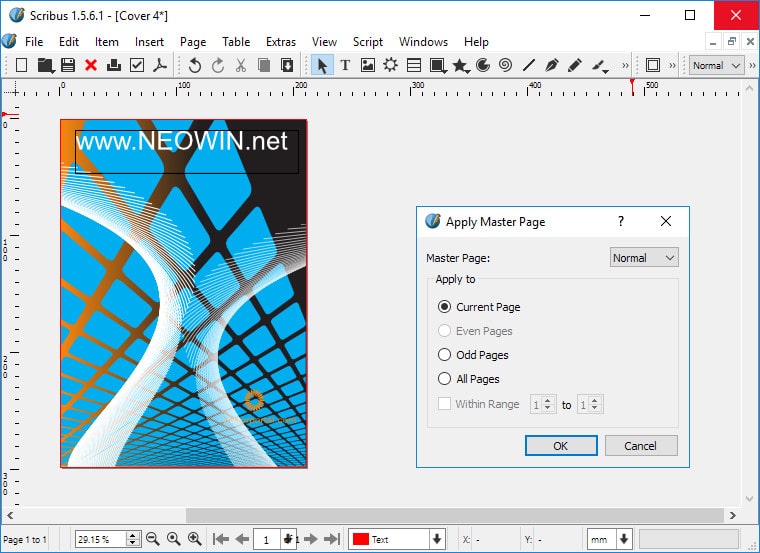Select the Text Frame tool
Viewport: 760px width, 553px height.
(345, 65)
